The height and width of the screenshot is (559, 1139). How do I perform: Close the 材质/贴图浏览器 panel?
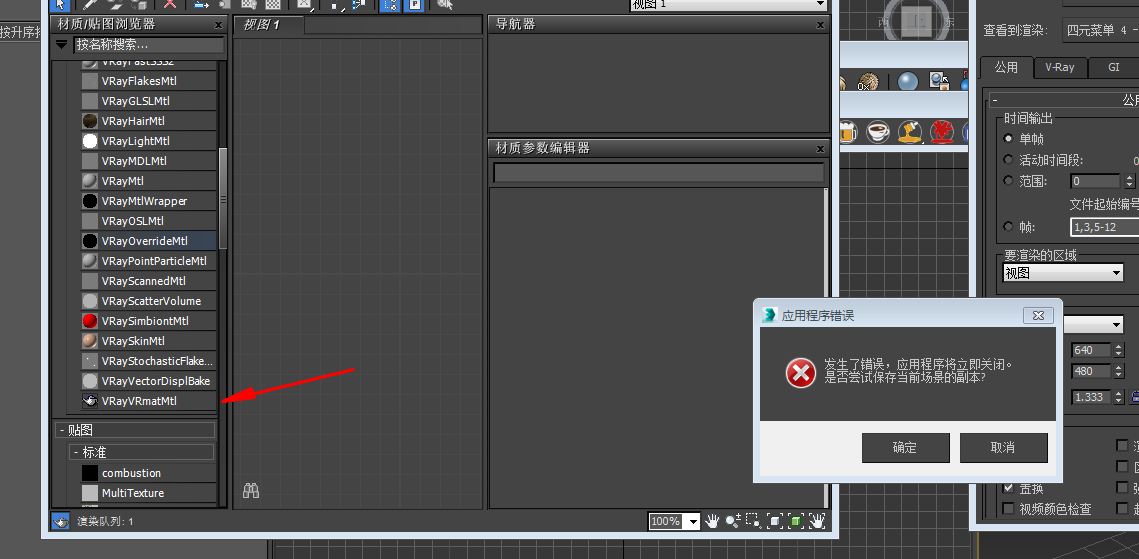[x=219, y=25]
